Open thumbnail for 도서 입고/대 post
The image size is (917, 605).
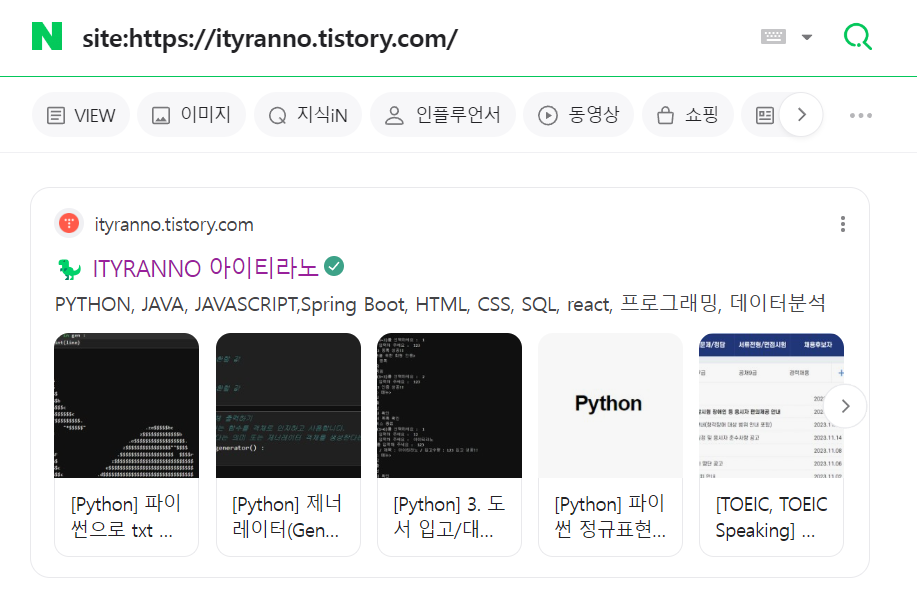tap(449, 406)
